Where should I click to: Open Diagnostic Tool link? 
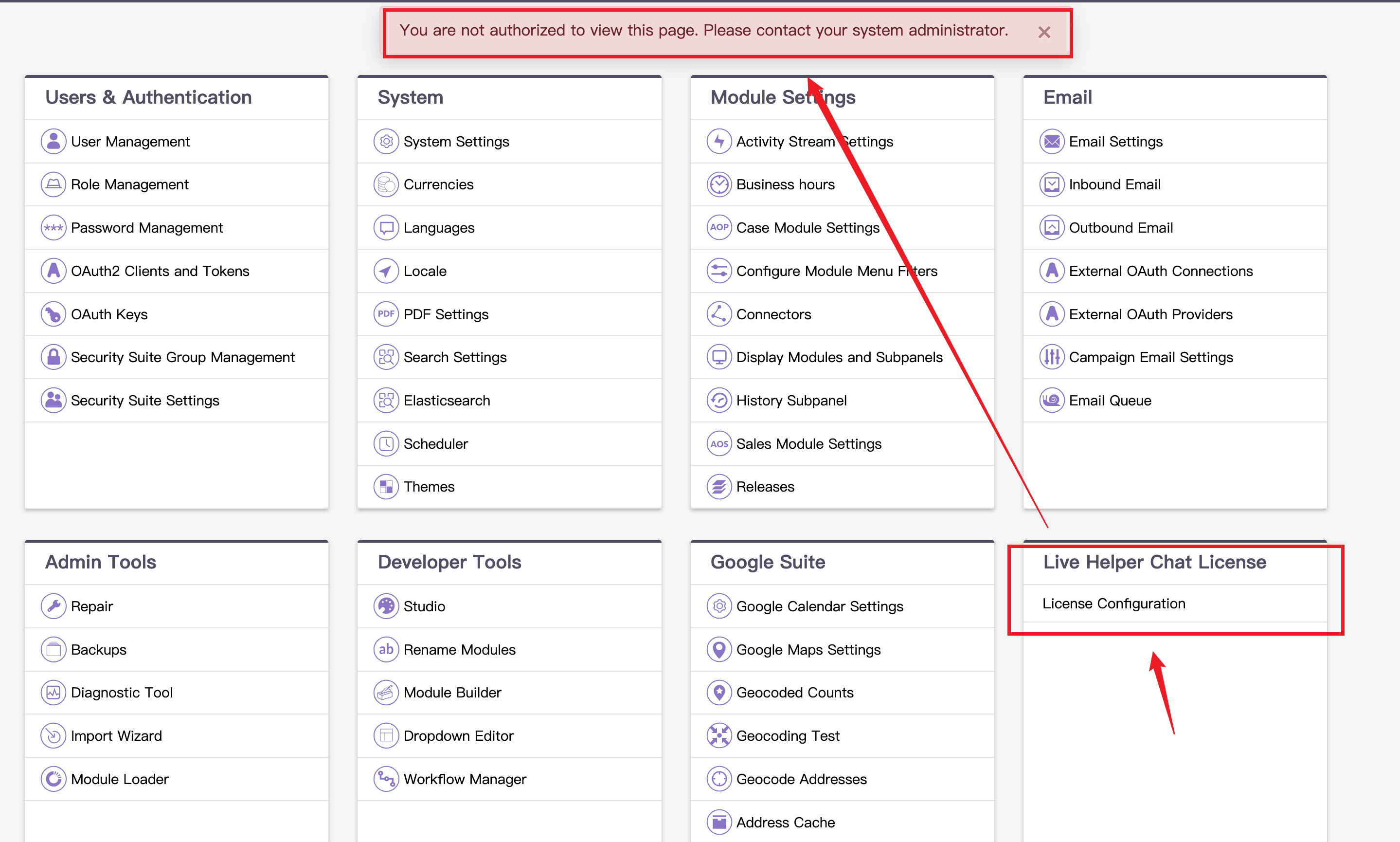122,692
